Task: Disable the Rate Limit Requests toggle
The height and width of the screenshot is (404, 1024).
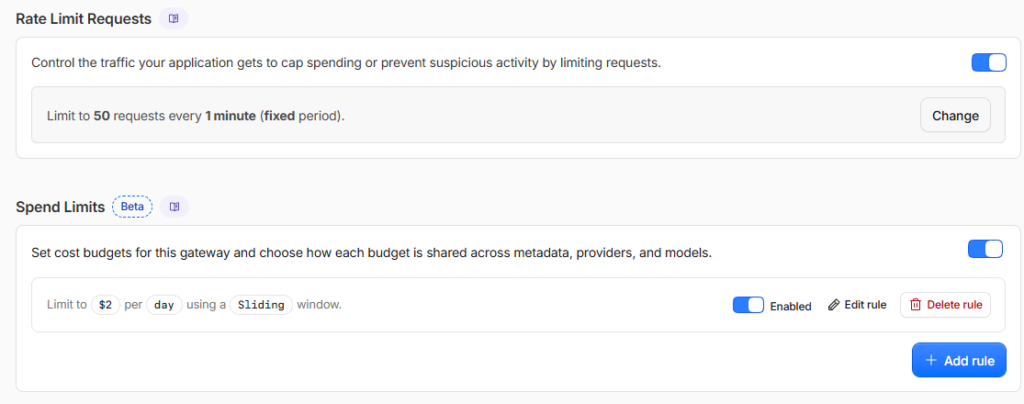Action: [989, 63]
